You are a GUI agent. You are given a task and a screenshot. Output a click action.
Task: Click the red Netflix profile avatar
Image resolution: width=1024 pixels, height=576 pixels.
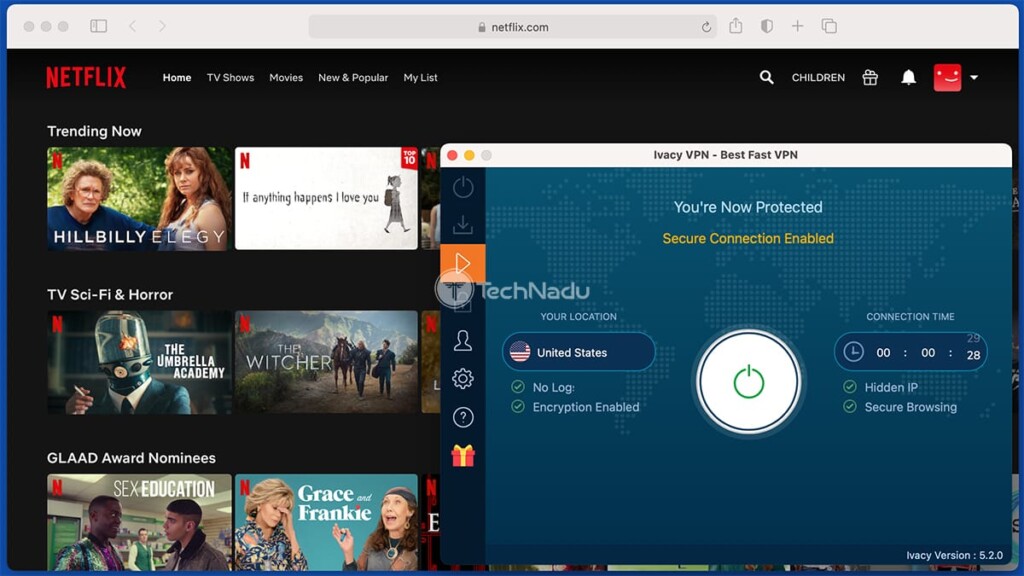tap(948, 77)
